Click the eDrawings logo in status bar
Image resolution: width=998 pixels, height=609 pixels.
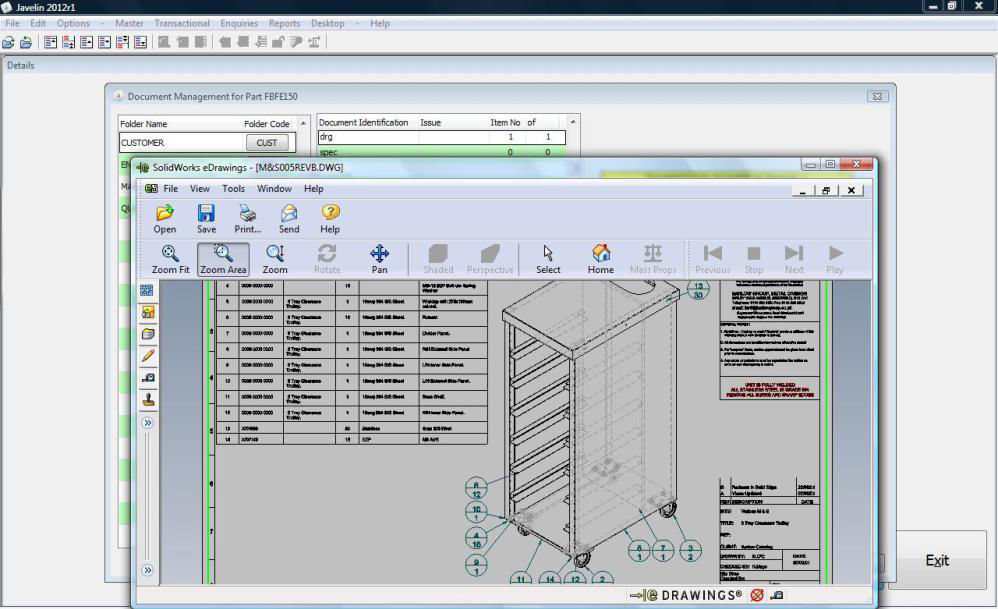pyautogui.click(x=686, y=595)
